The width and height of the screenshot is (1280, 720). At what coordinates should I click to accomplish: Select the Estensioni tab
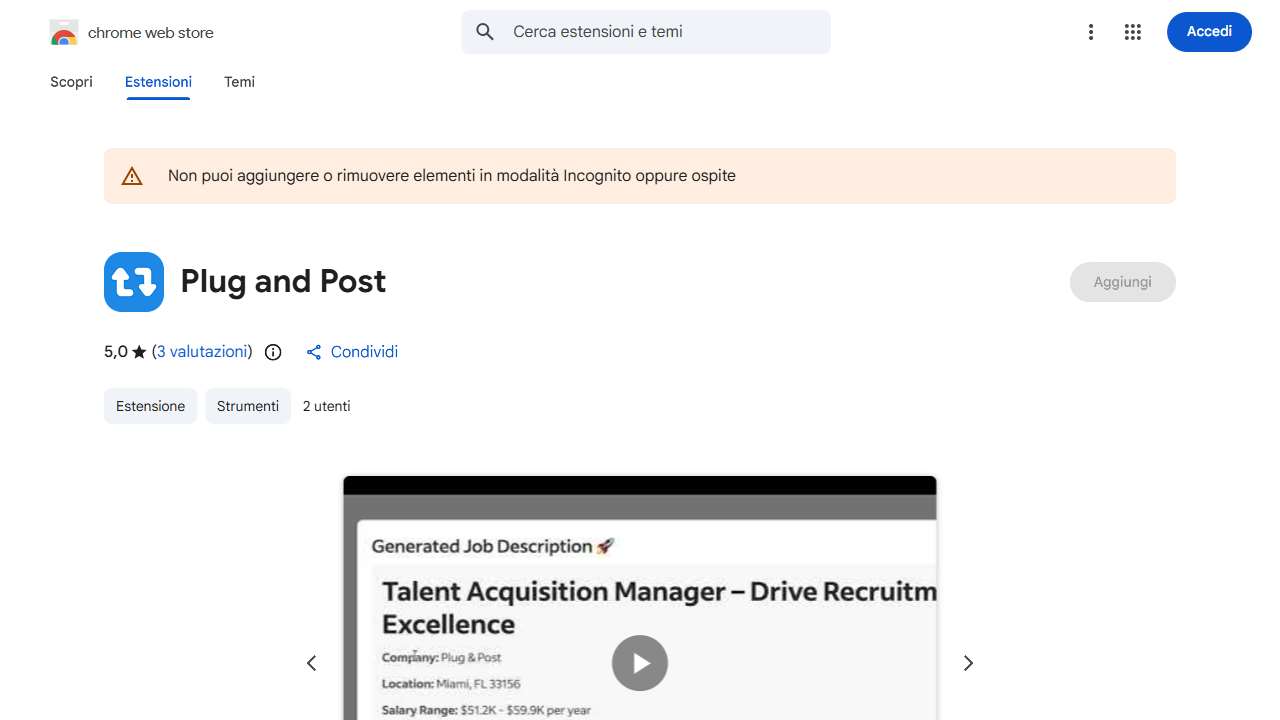coord(158,82)
